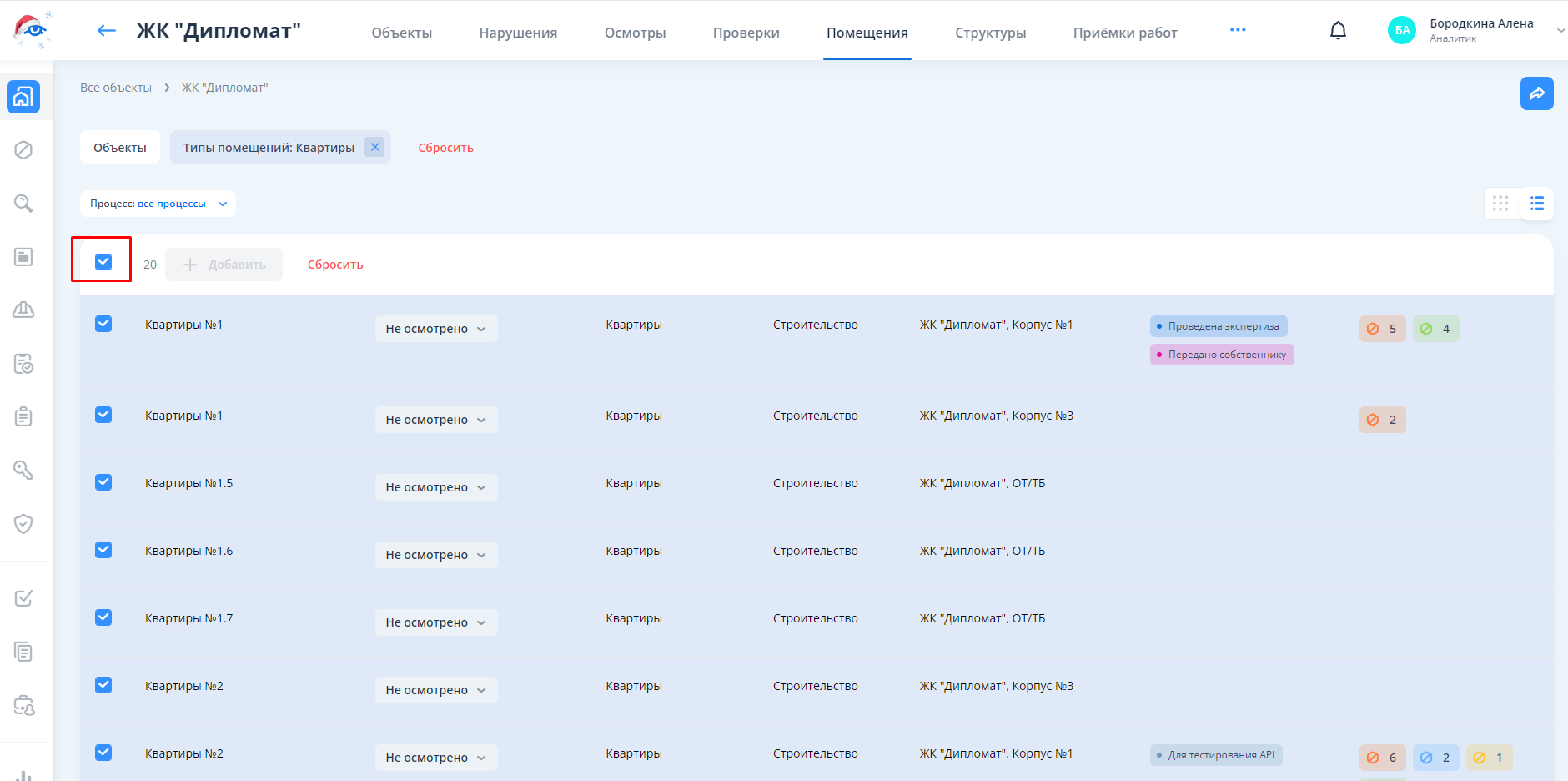Open the Нарушения tab
Screen dimensions: 1568x781
coord(518,33)
